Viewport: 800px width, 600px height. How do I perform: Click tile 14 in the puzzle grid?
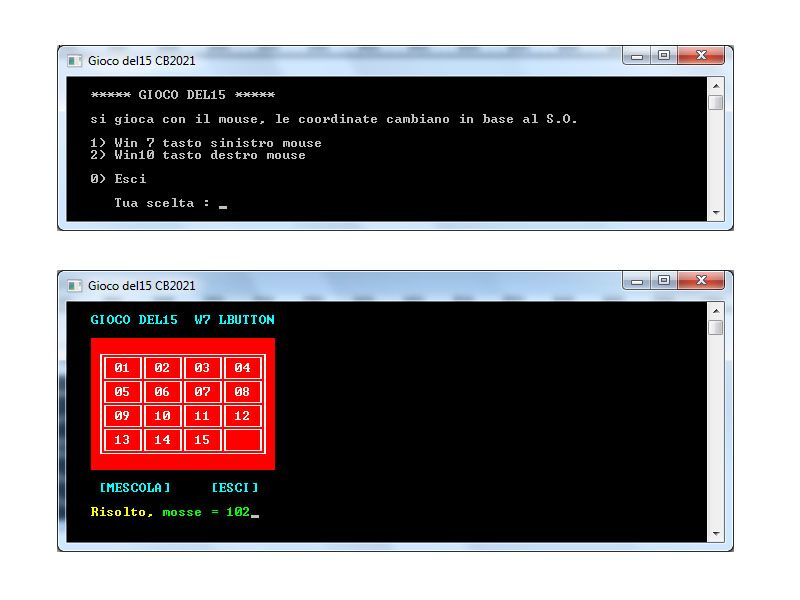point(162,440)
